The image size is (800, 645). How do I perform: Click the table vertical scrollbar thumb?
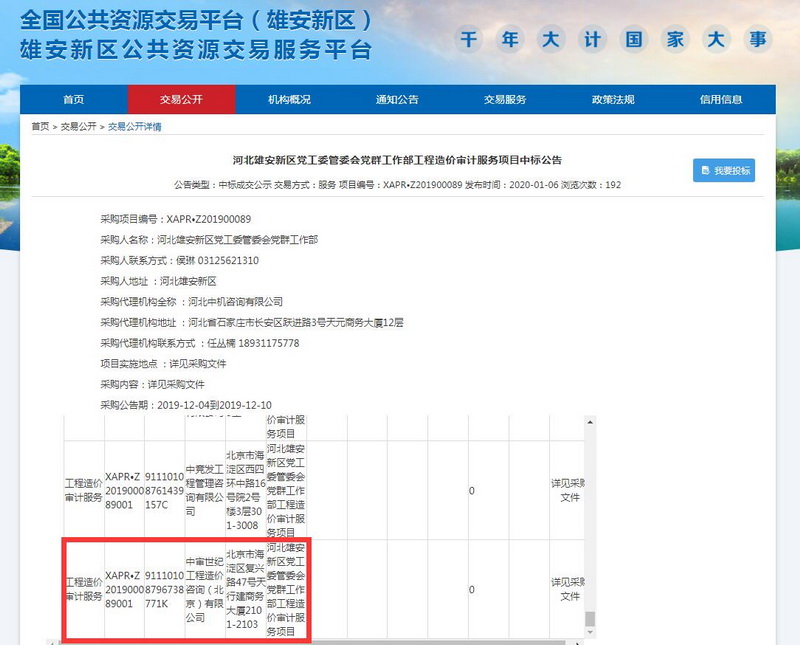[590, 618]
